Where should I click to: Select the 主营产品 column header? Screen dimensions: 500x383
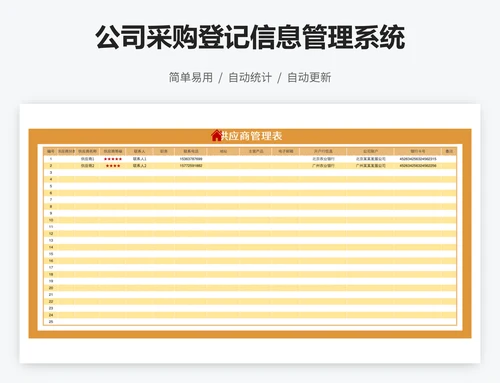[x=256, y=151]
